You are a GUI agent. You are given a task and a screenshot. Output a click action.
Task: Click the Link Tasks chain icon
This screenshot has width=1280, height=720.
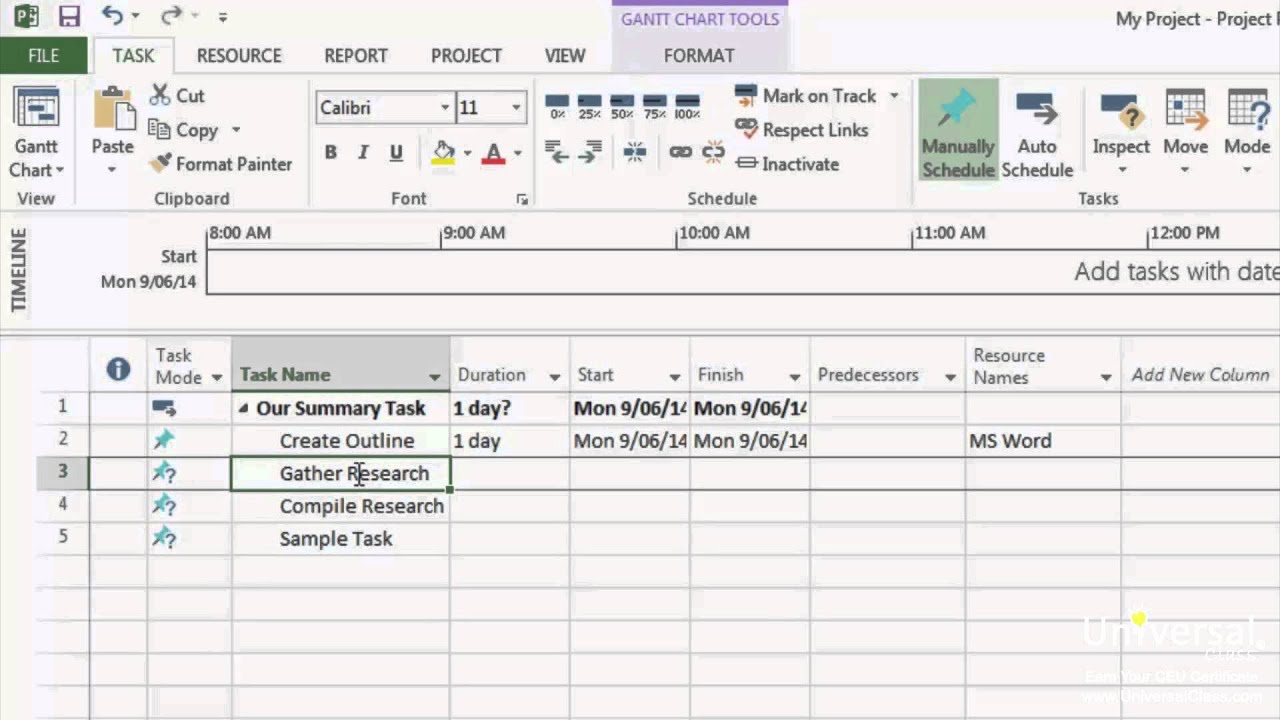point(680,152)
